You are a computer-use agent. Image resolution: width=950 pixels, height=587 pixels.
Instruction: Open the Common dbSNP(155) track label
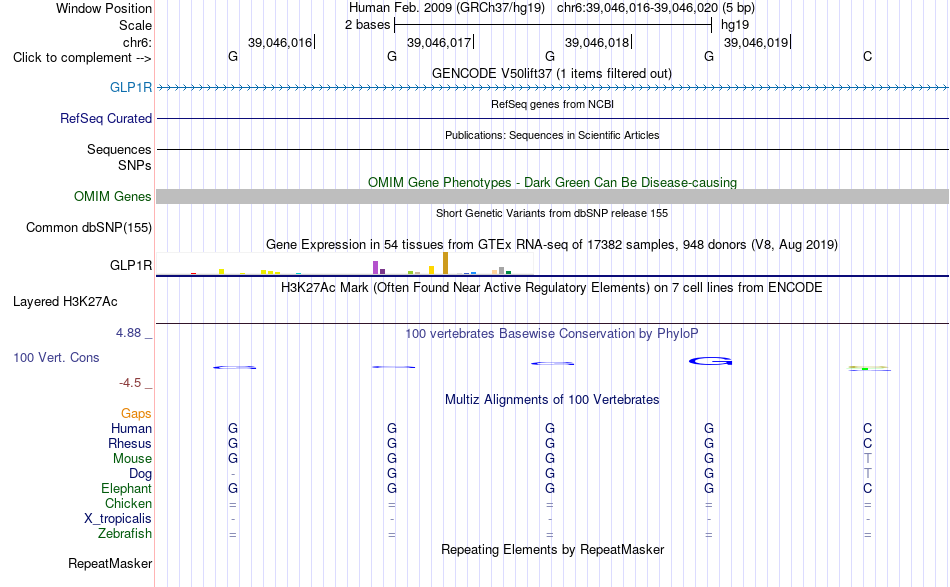click(x=89, y=228)
